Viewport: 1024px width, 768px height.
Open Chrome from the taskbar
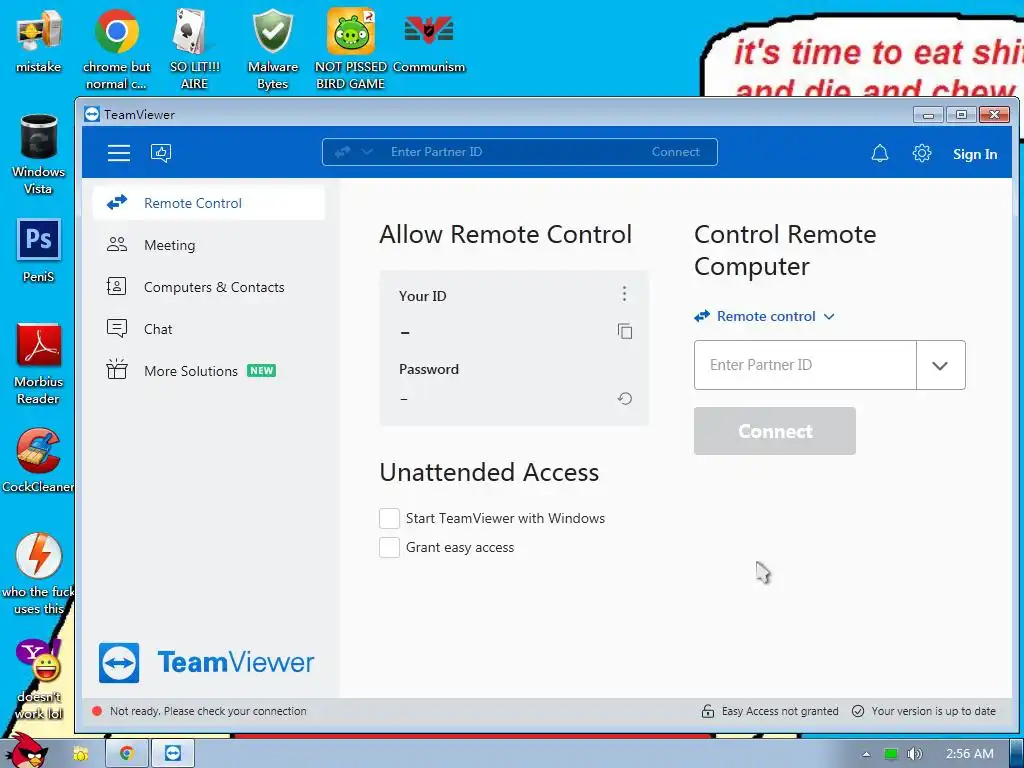coord(127,753)
